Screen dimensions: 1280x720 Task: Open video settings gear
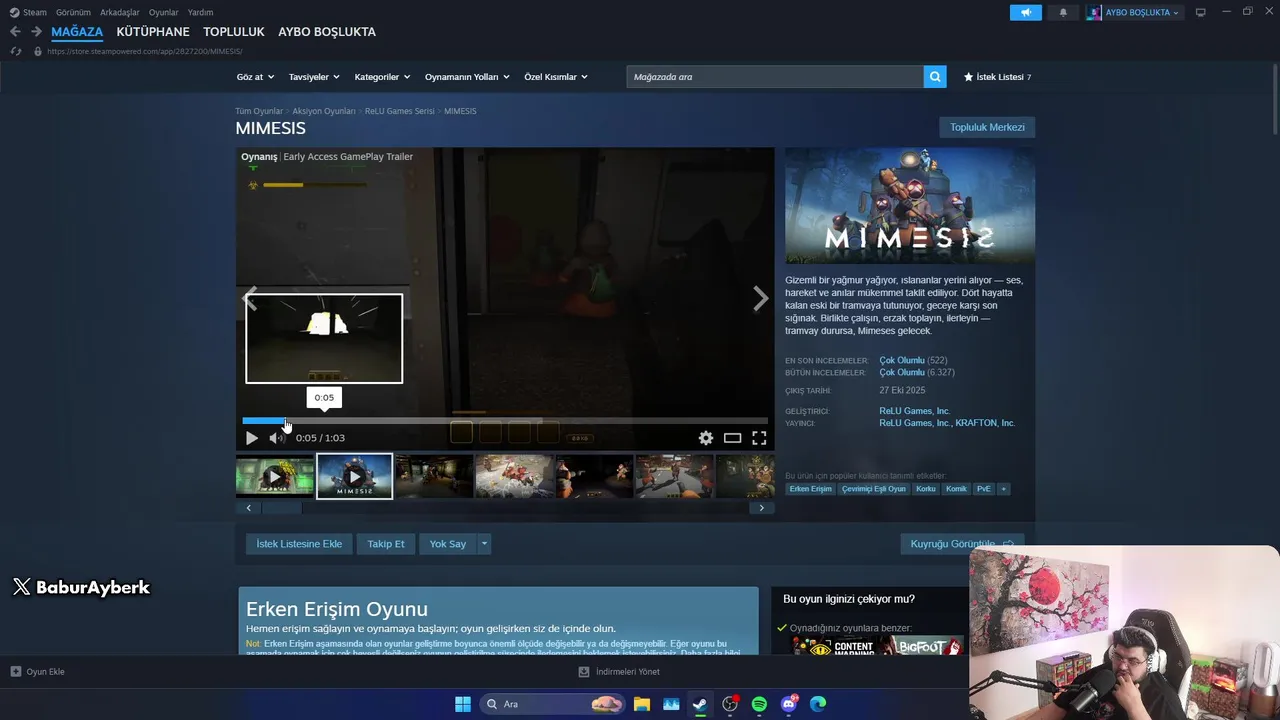(706, 438)
